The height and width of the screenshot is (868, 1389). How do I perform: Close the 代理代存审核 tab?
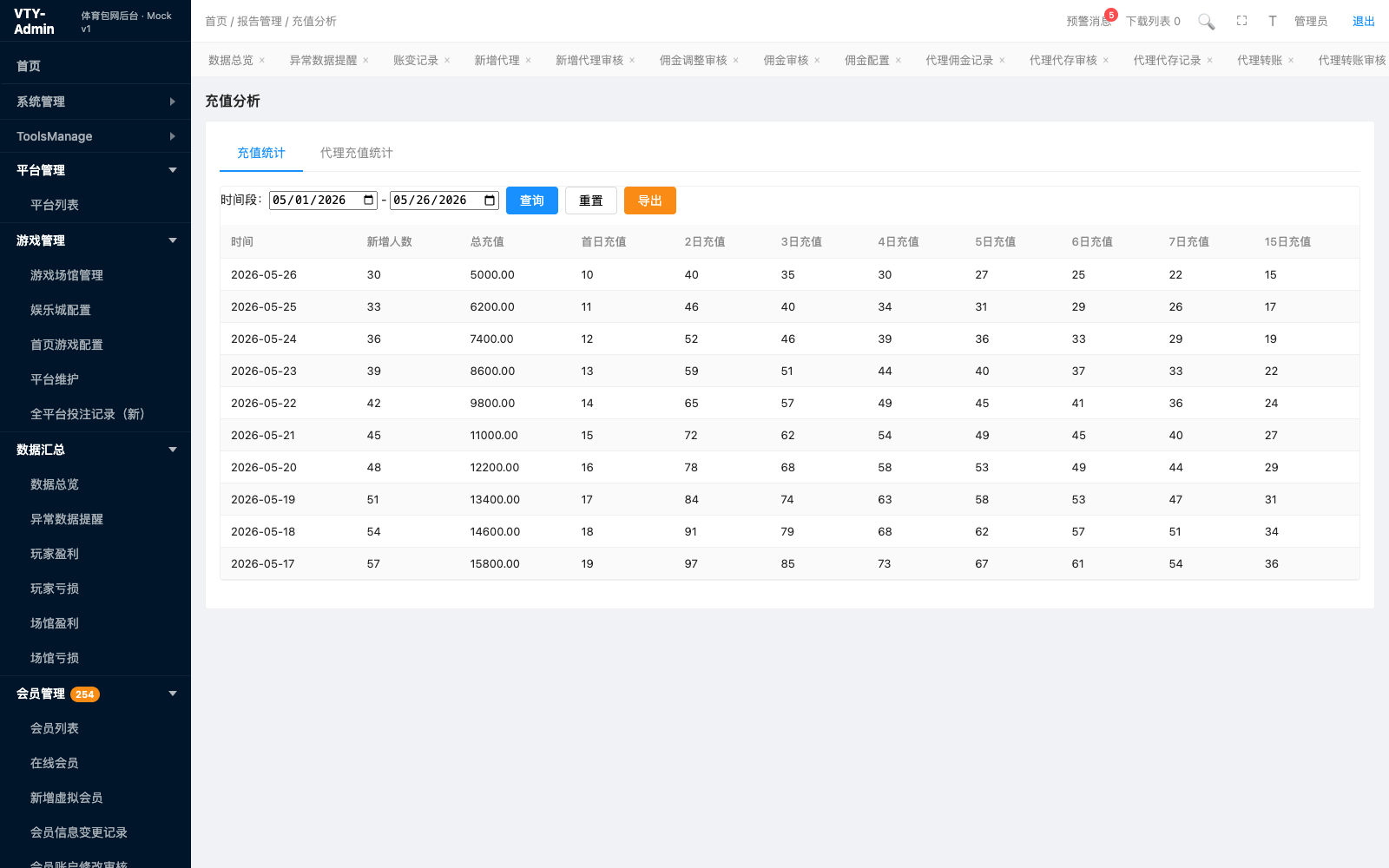point(1106,61)
